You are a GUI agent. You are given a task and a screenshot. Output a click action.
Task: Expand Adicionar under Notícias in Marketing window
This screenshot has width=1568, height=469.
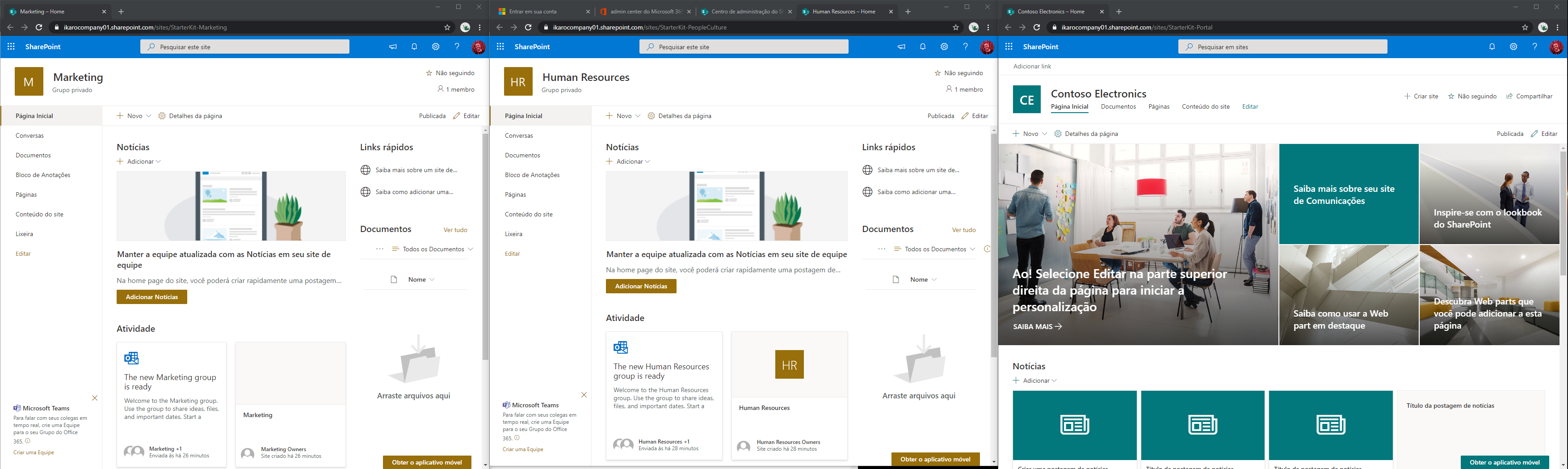pyautogui.click(x=139, y=161)
